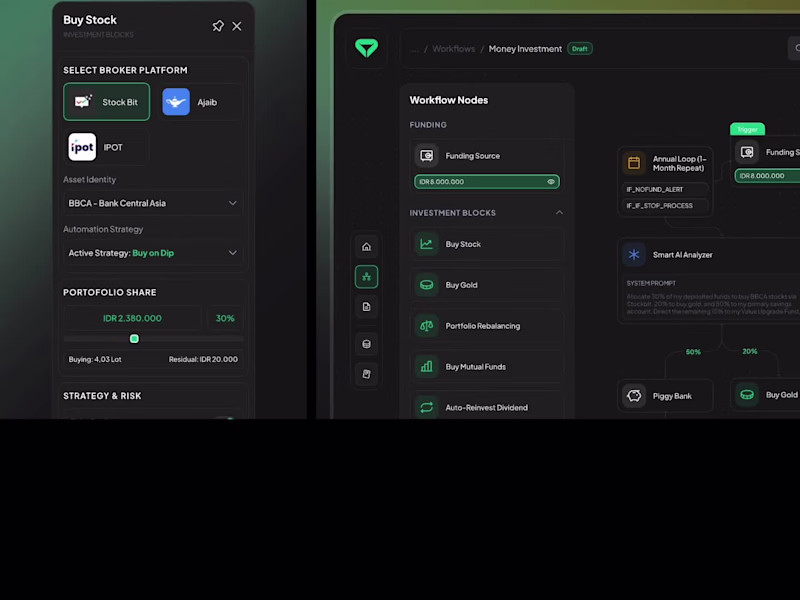Click IF_IF_STOP_PROCESS condition
Image resolution: width=800 pixels, height=600 pixels.
[665, 206]
